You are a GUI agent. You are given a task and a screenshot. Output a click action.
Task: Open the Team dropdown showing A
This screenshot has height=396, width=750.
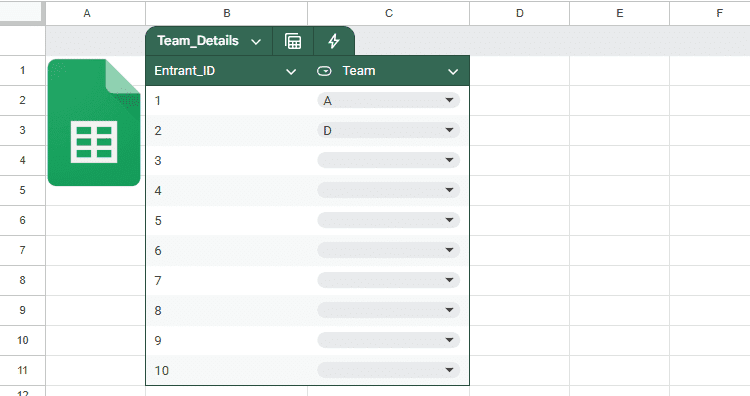pos(388,100)
